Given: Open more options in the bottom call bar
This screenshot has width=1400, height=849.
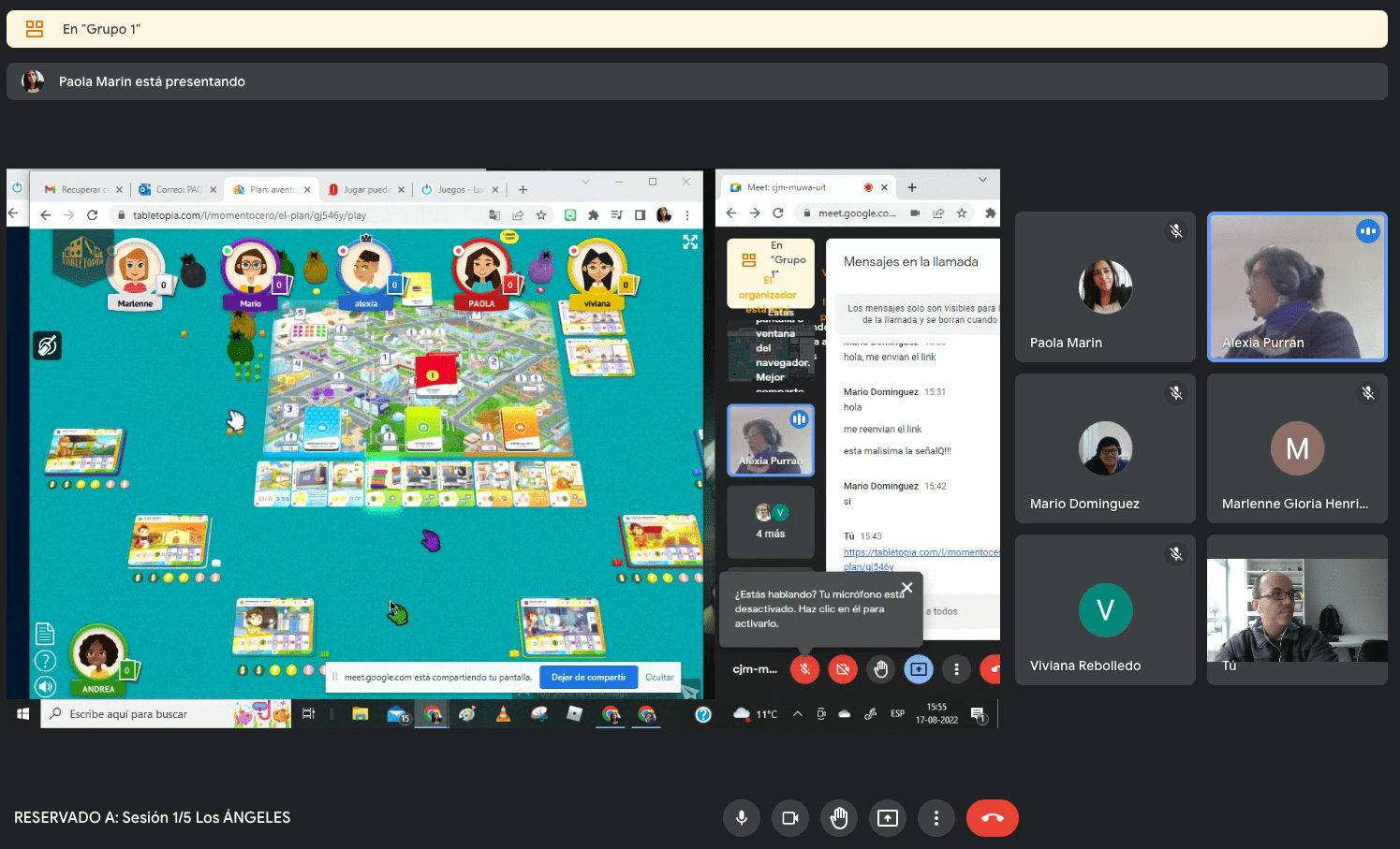Looking at the screenshot, I should 936,818.
